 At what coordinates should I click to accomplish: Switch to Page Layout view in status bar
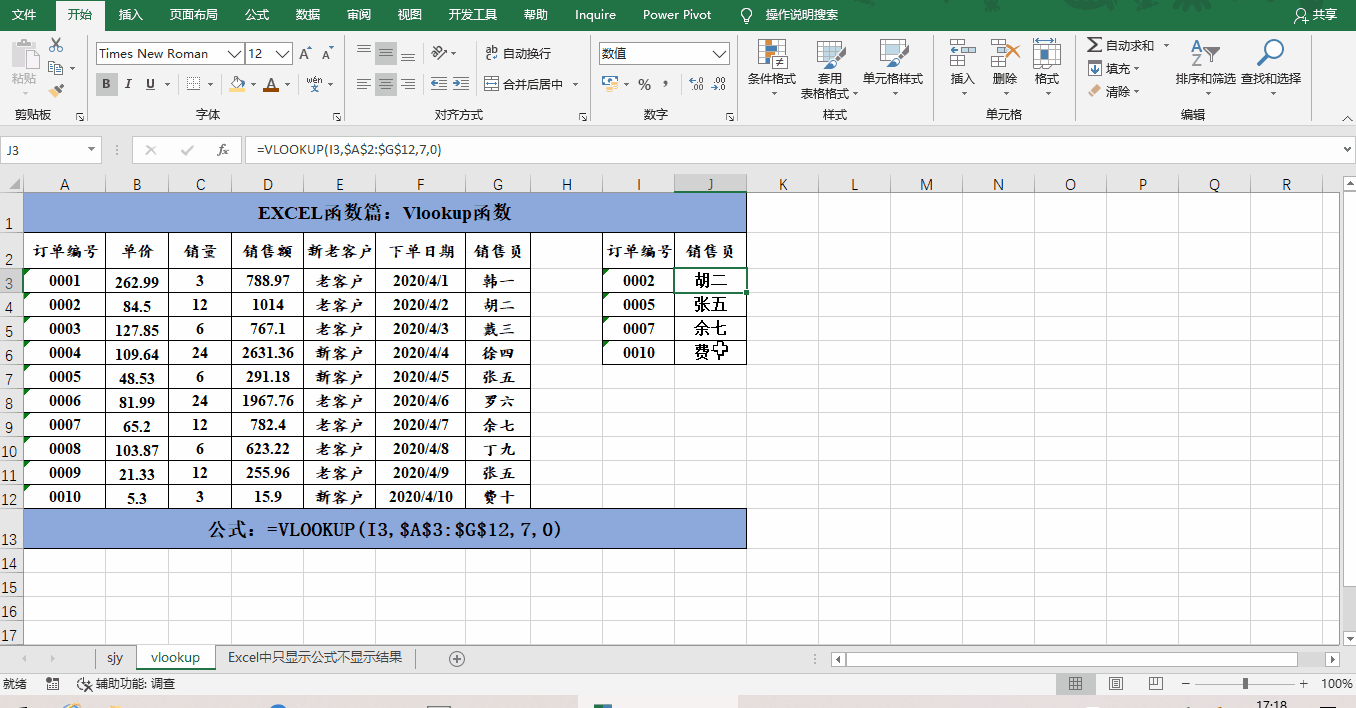(1116, 684)
